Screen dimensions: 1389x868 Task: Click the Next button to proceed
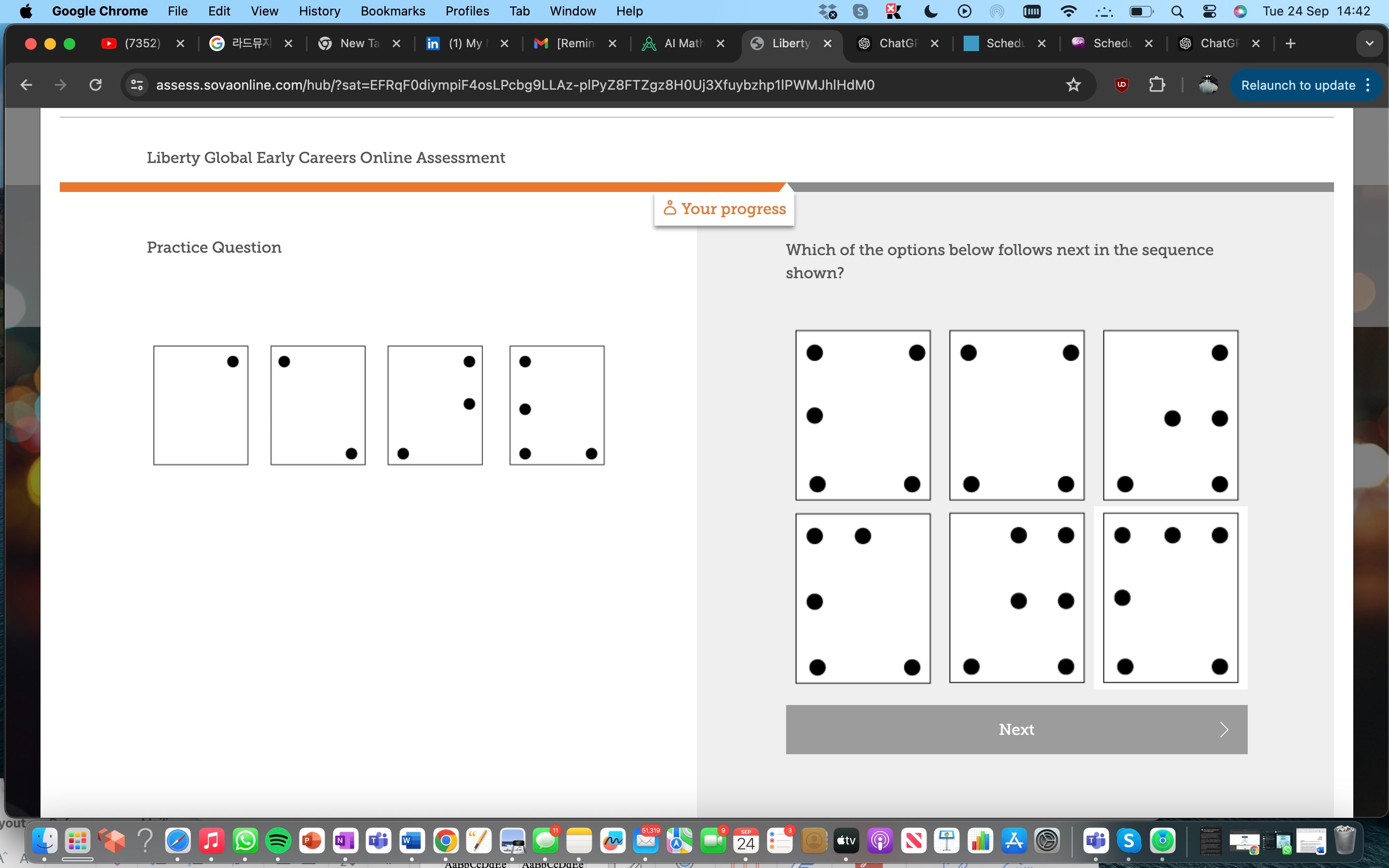click(1016, 729)
